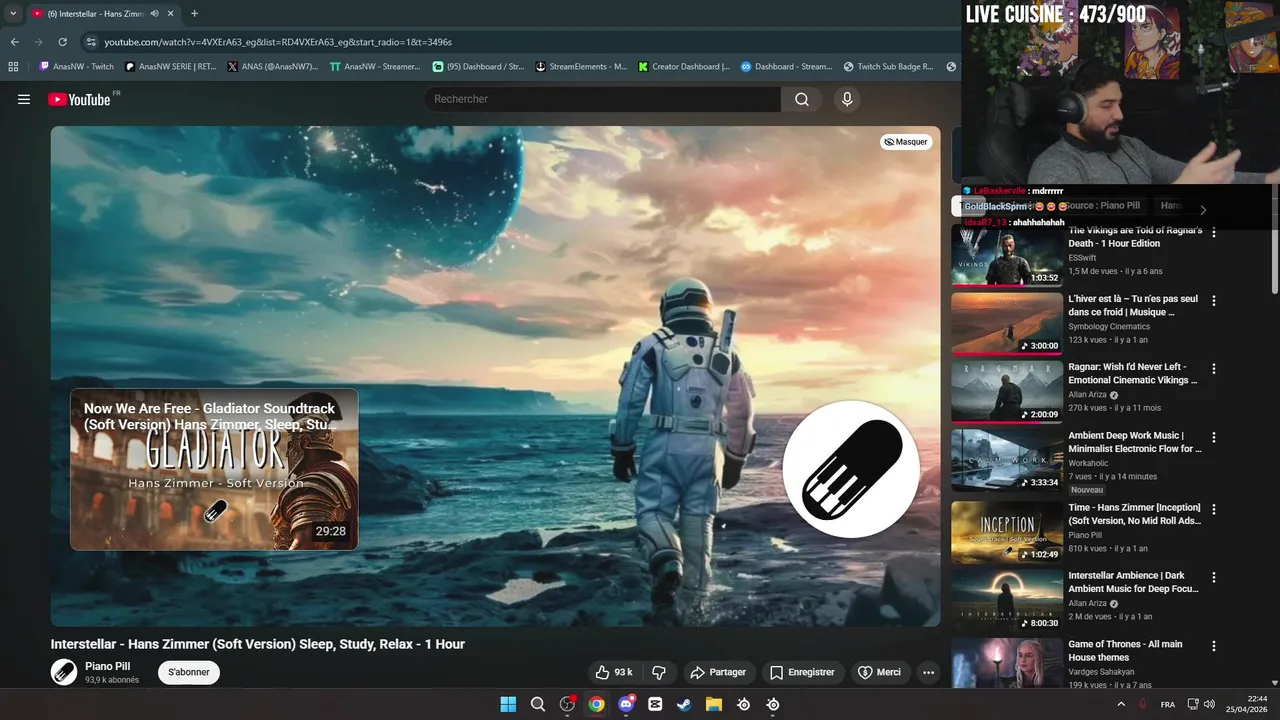Open the Piano Pill channel name link
Screen dimensions: 1280x720
108,666
